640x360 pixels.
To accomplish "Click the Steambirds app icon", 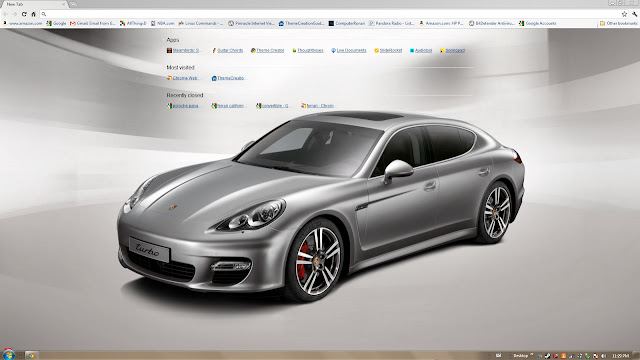I will [169, 50].
